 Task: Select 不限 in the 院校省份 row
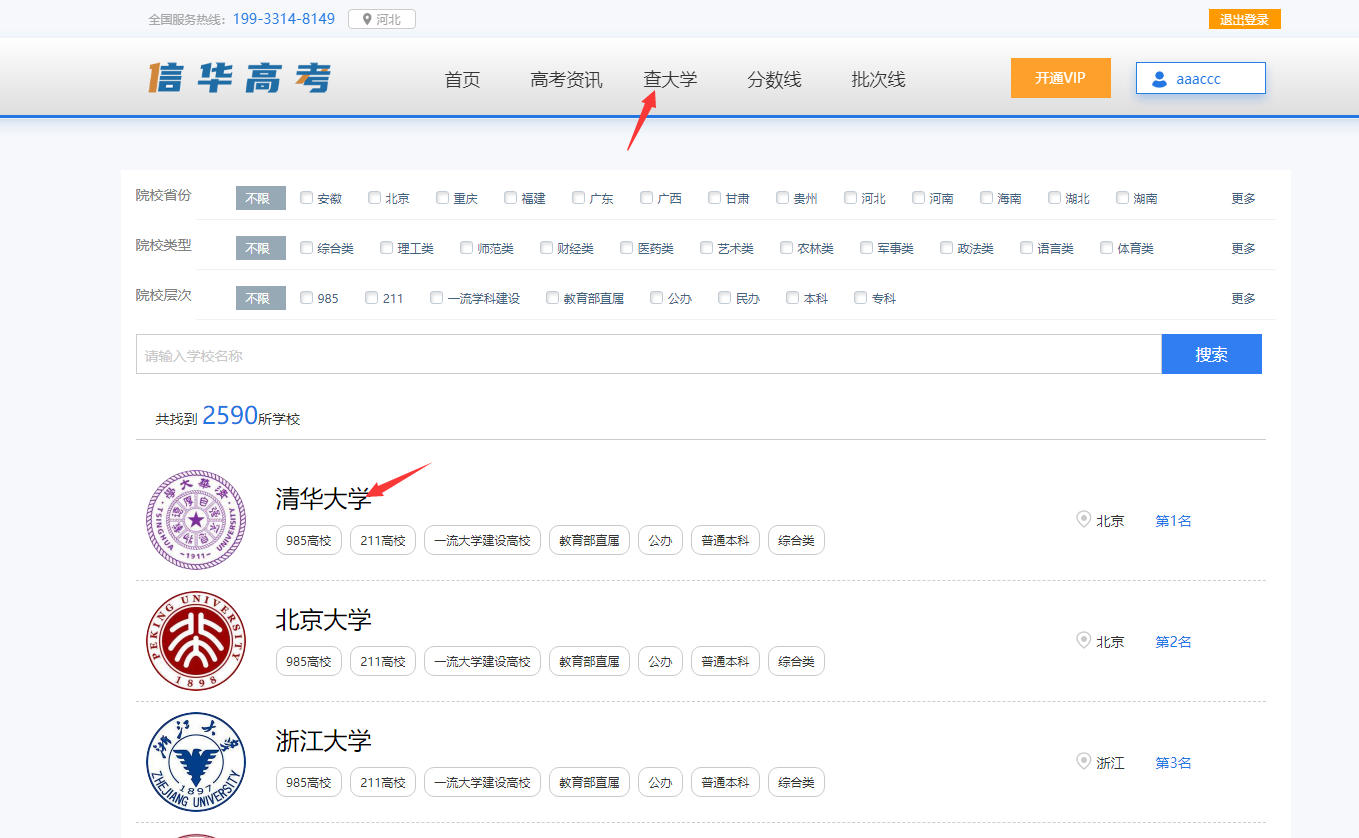coord(261,198)
